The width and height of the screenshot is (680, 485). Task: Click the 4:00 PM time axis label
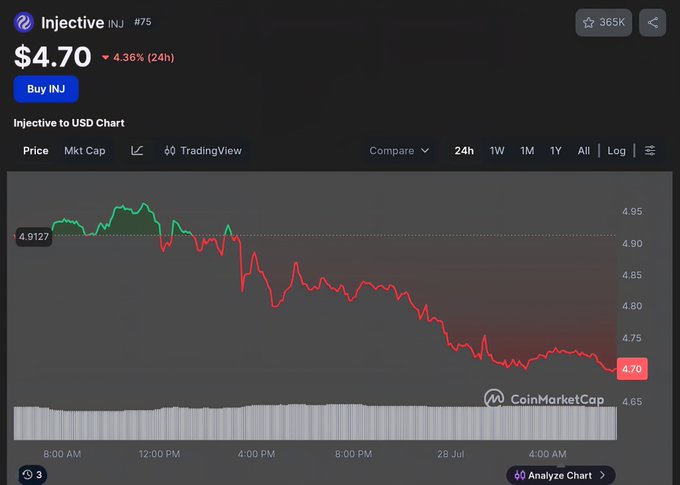click(x=256, y=454)
